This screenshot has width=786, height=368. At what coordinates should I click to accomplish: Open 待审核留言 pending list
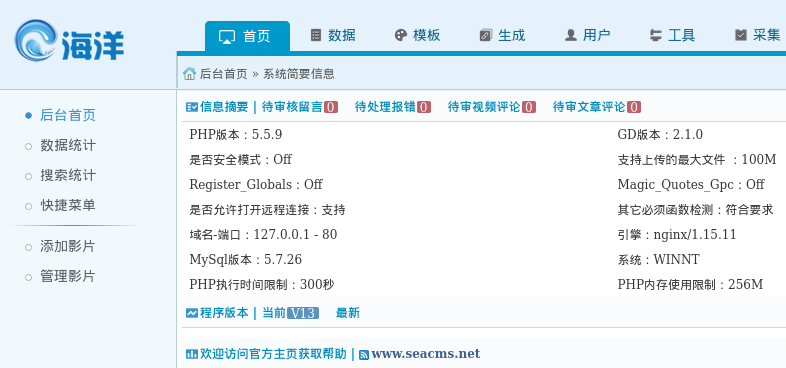(292, 107)
